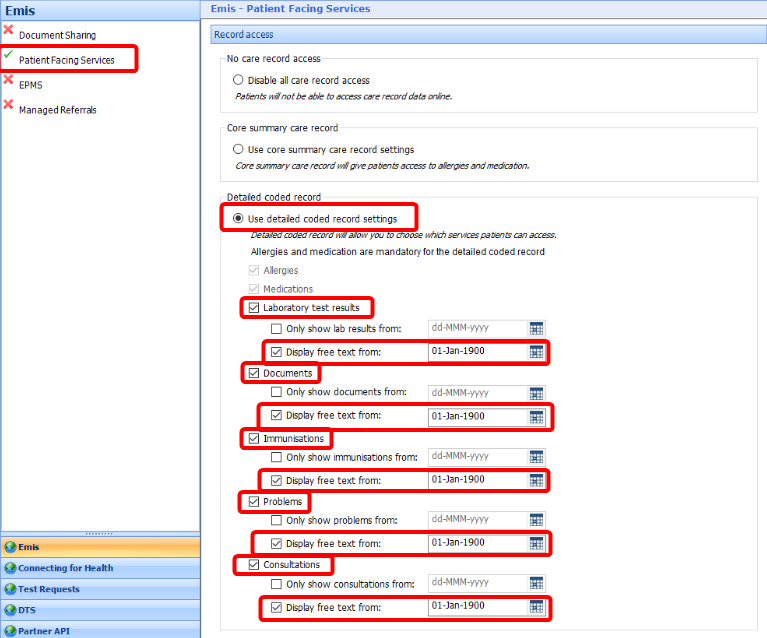Click the Record access section header
767x638 pixels.
click(x=489, y=34)
